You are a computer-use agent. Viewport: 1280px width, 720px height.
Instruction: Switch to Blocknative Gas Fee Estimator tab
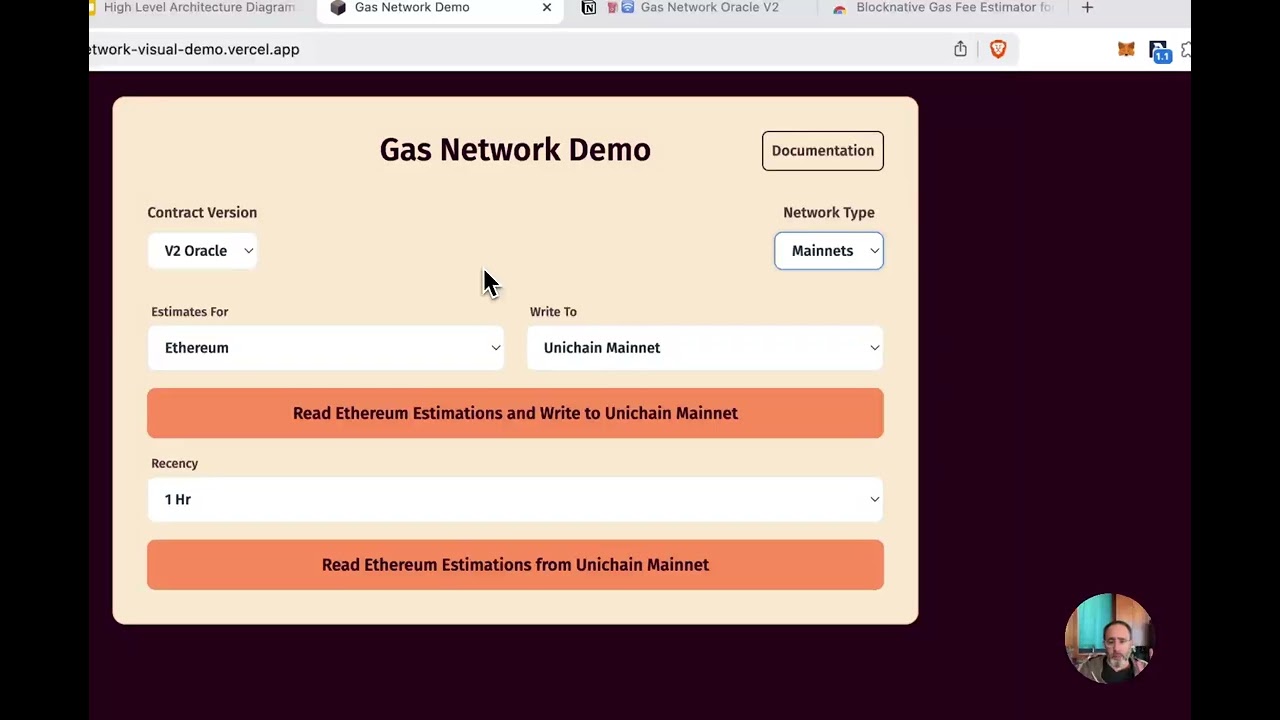click(945, 8)
